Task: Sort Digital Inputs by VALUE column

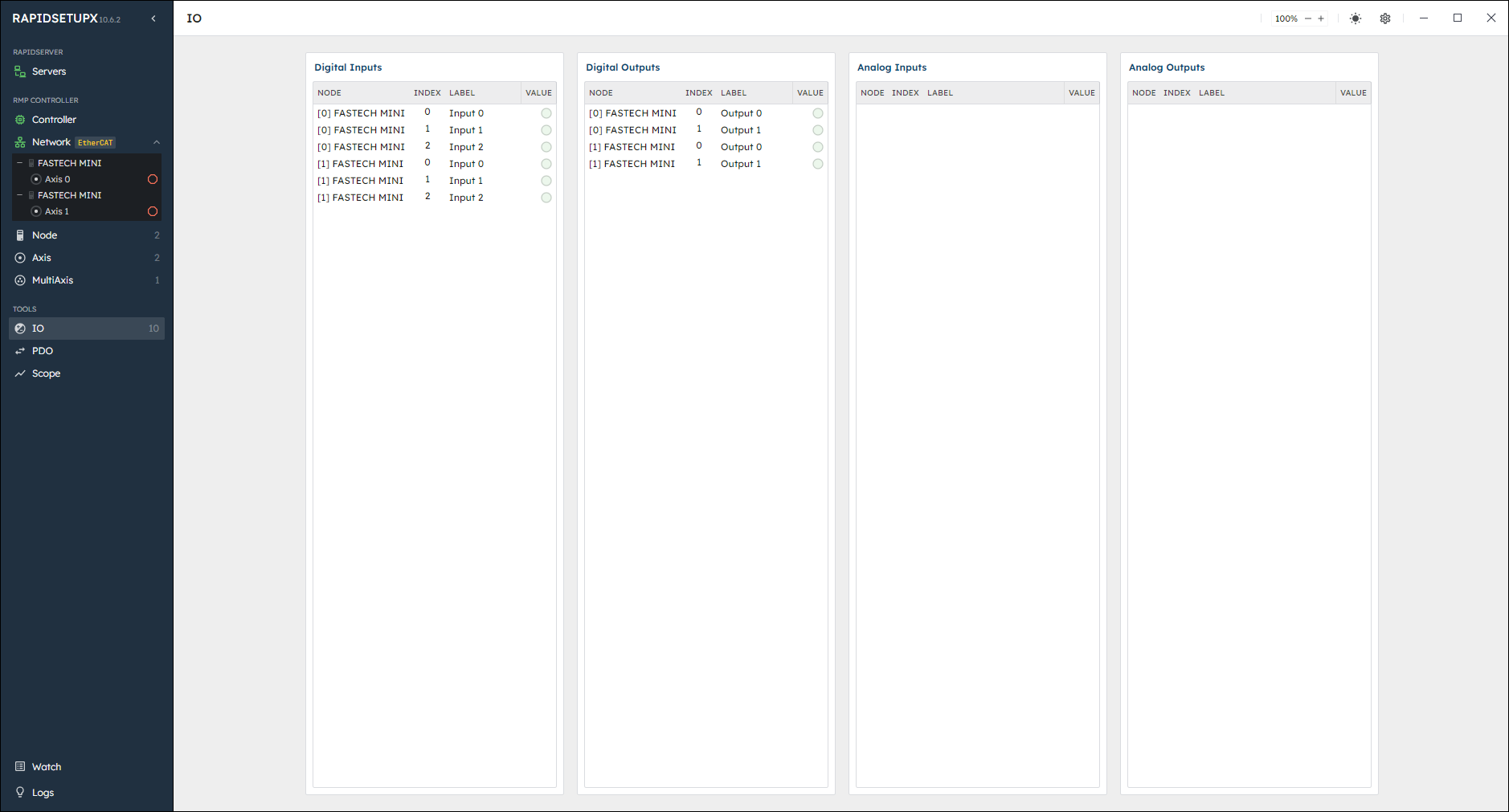Action: click(x=538, y=93)
